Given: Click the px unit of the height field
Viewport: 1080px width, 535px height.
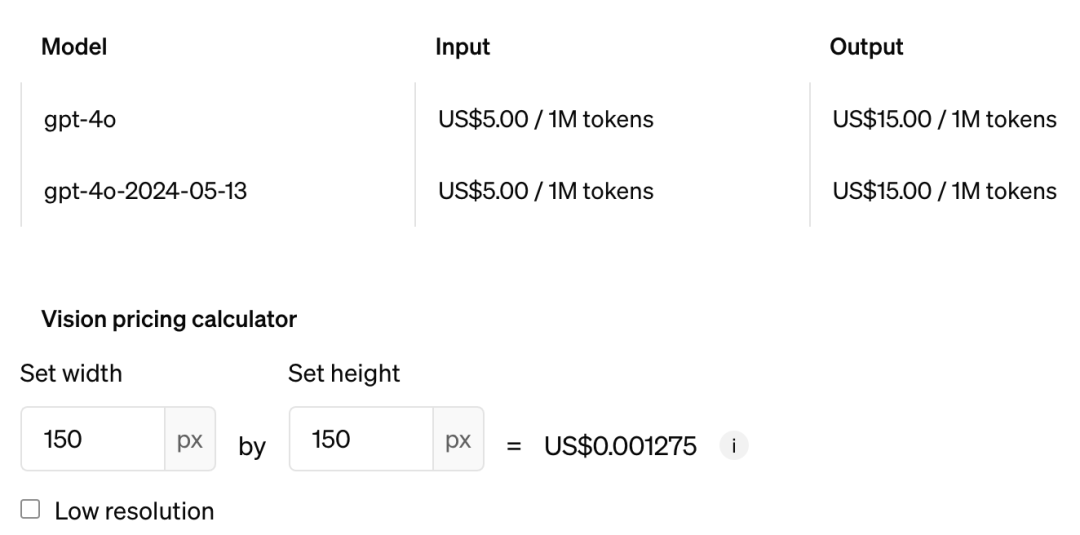Looking at the screenshot, I should pyautogui.click(x=459, y=439).
